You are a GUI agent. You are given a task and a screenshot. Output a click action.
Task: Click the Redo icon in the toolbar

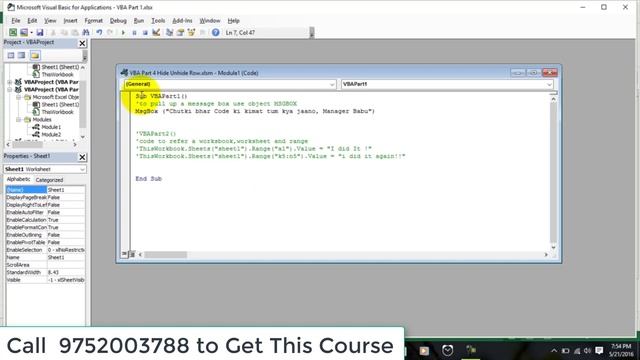[110, 32]
